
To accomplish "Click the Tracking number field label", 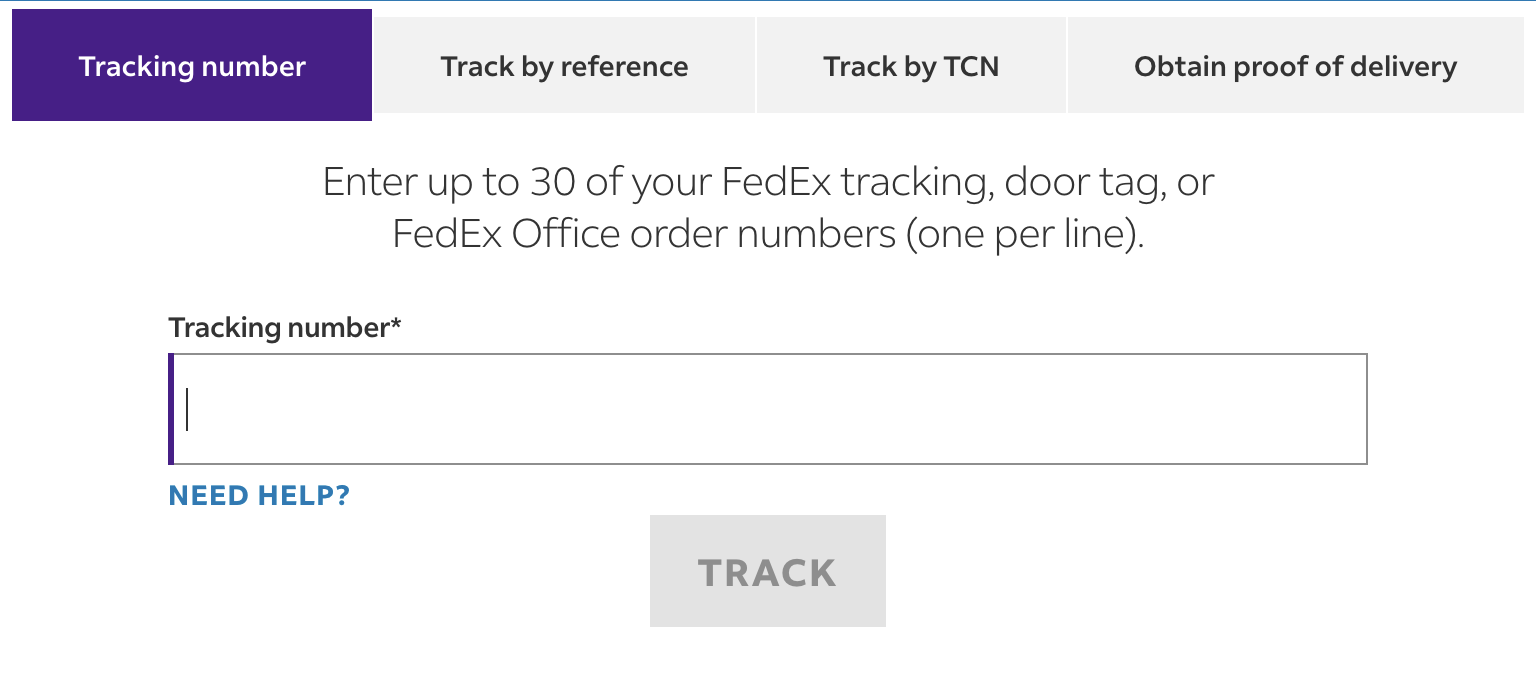I will [284, 327].
